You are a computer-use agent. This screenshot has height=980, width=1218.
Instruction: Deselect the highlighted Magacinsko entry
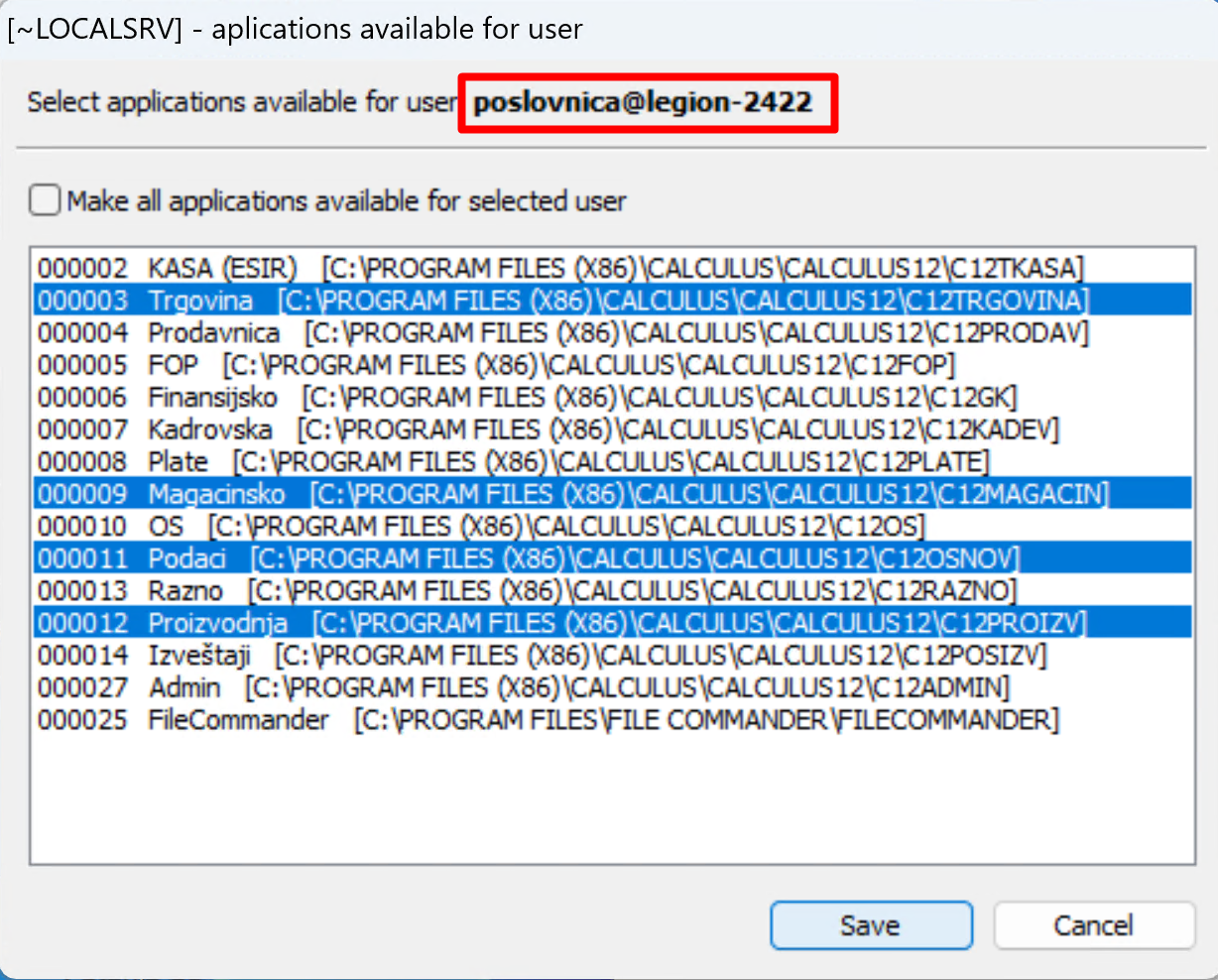216,494
